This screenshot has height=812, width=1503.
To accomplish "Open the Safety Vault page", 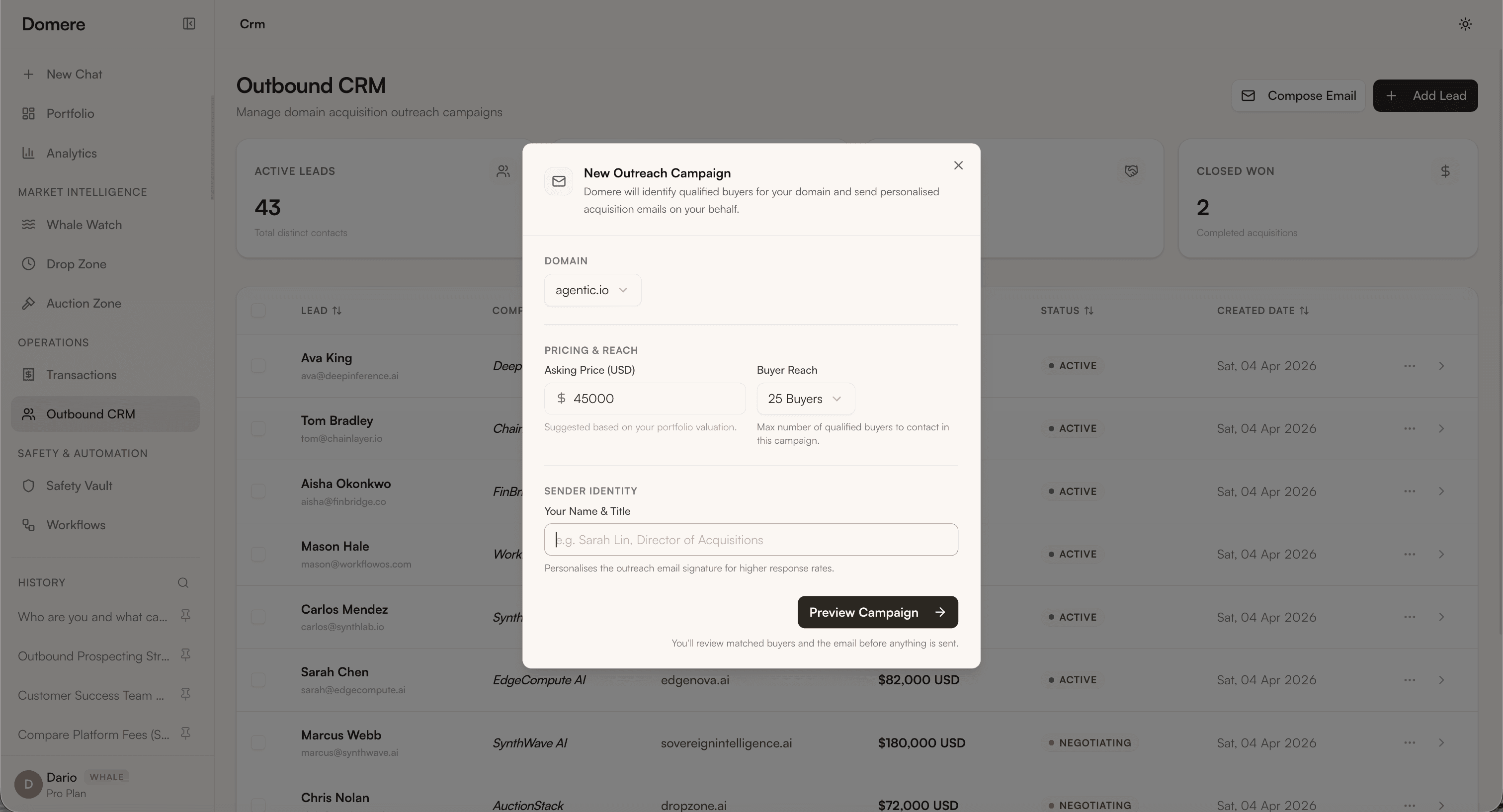I will click(80, 486).
